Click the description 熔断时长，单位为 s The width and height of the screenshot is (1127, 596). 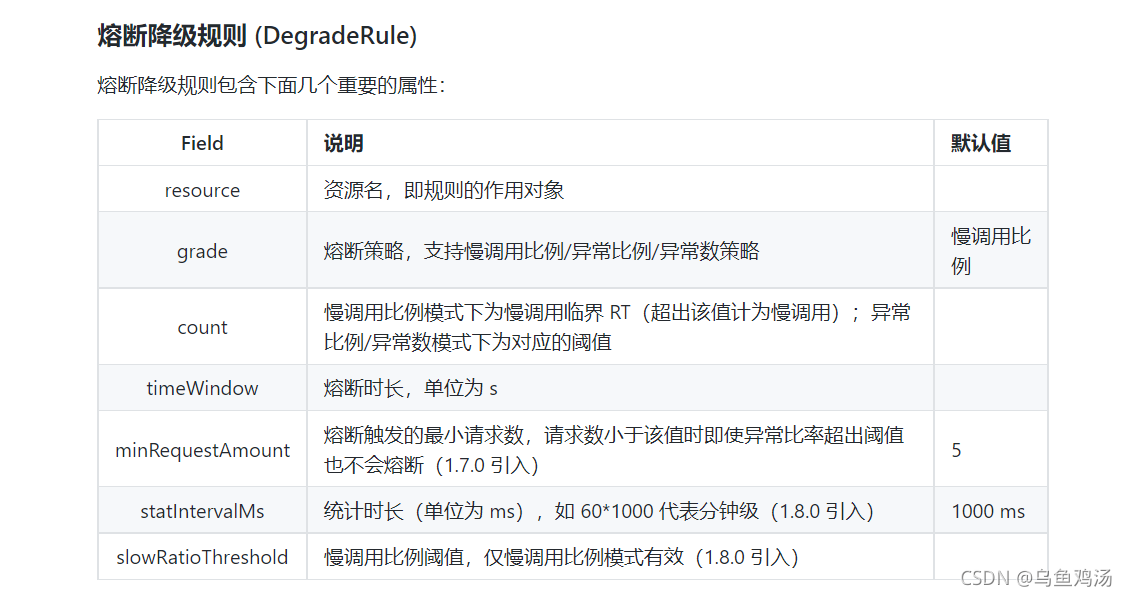[x=410, y=388]
